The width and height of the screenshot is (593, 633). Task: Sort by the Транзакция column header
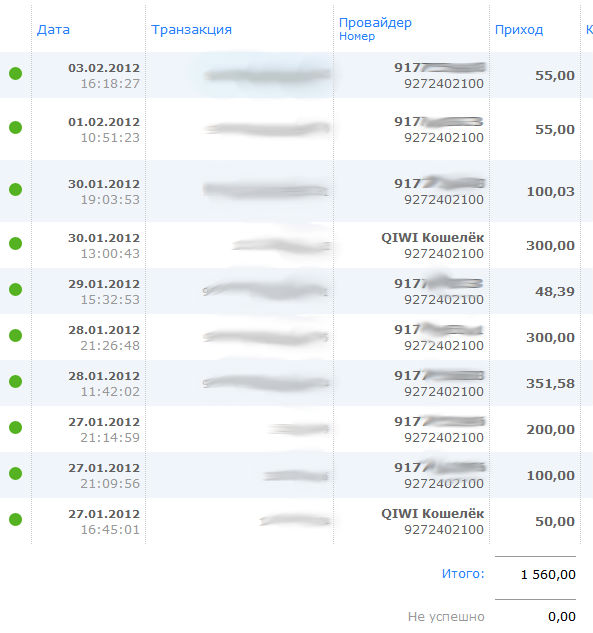[x=191, y=29]
